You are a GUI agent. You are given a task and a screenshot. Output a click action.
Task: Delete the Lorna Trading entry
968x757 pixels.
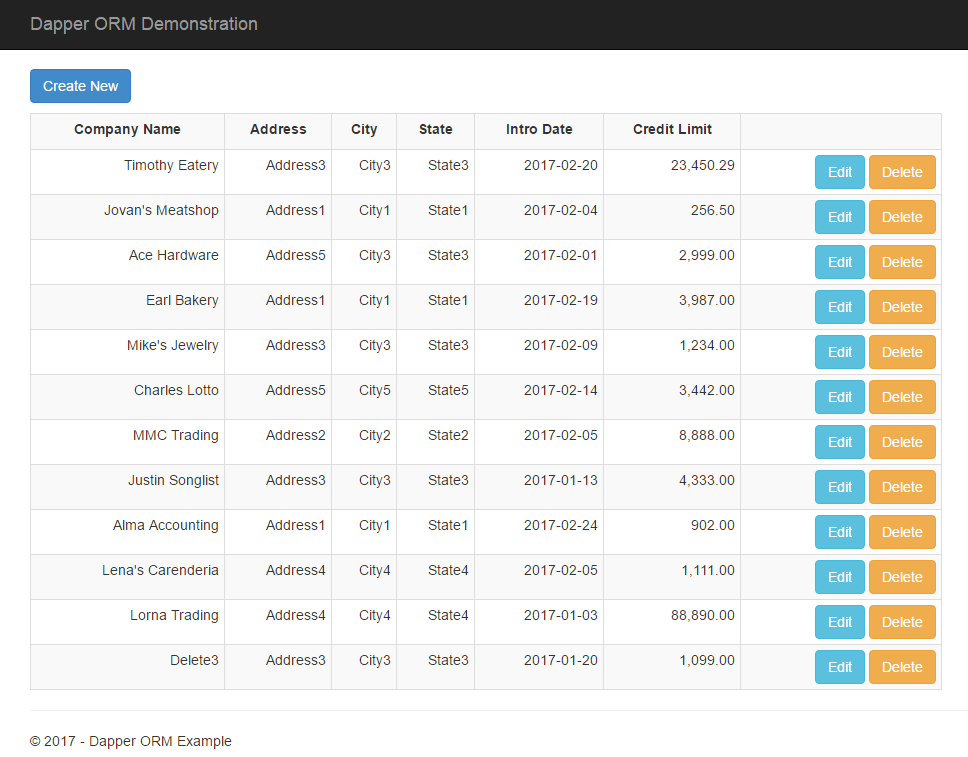click(901, 622)
